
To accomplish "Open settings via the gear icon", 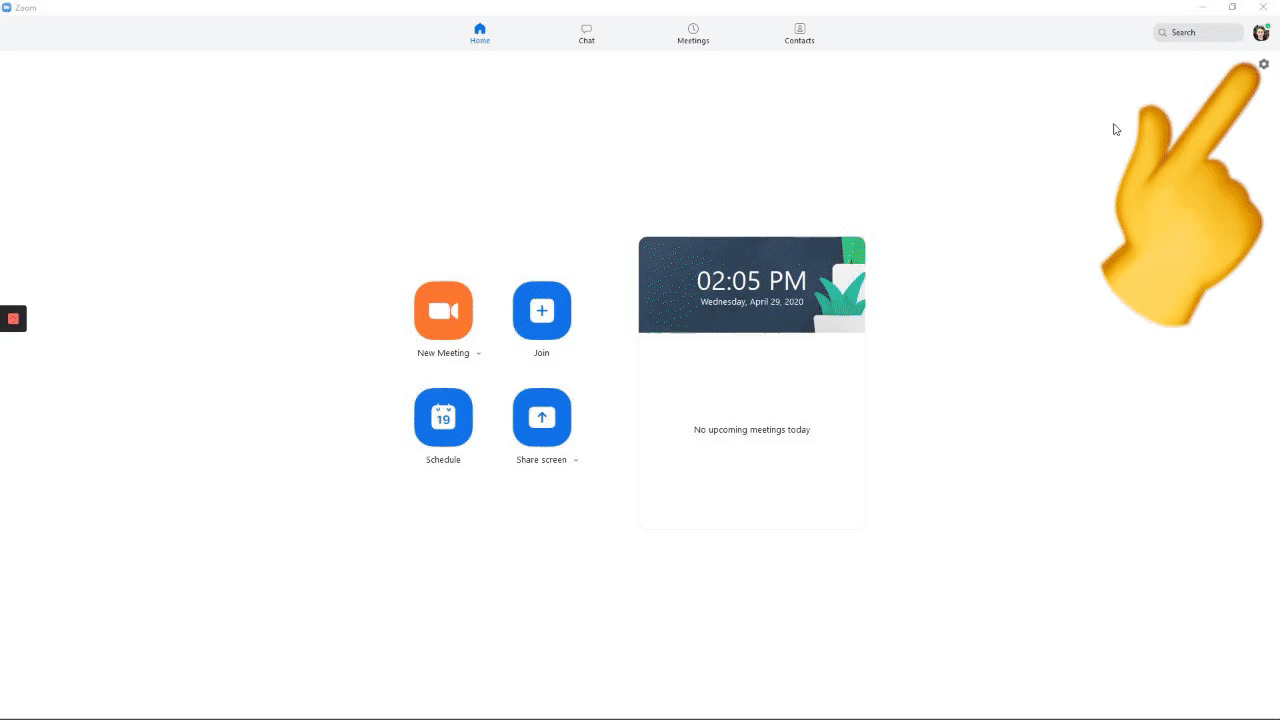I will 1264,64.
